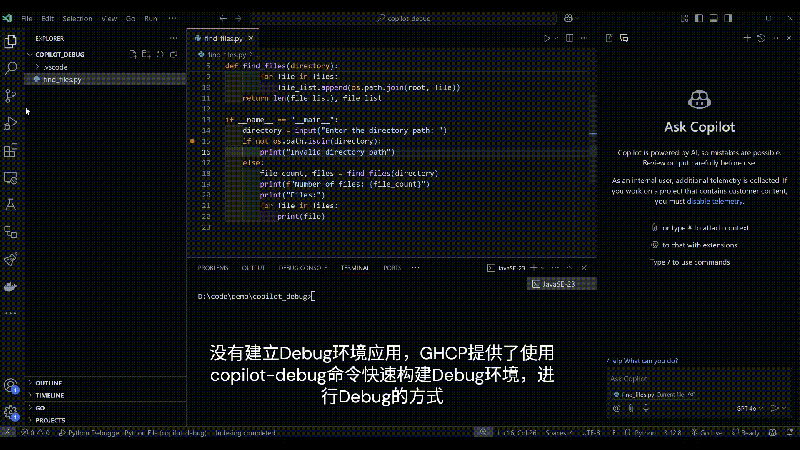Click the Python Debugger status bar item

coord(132,433)
